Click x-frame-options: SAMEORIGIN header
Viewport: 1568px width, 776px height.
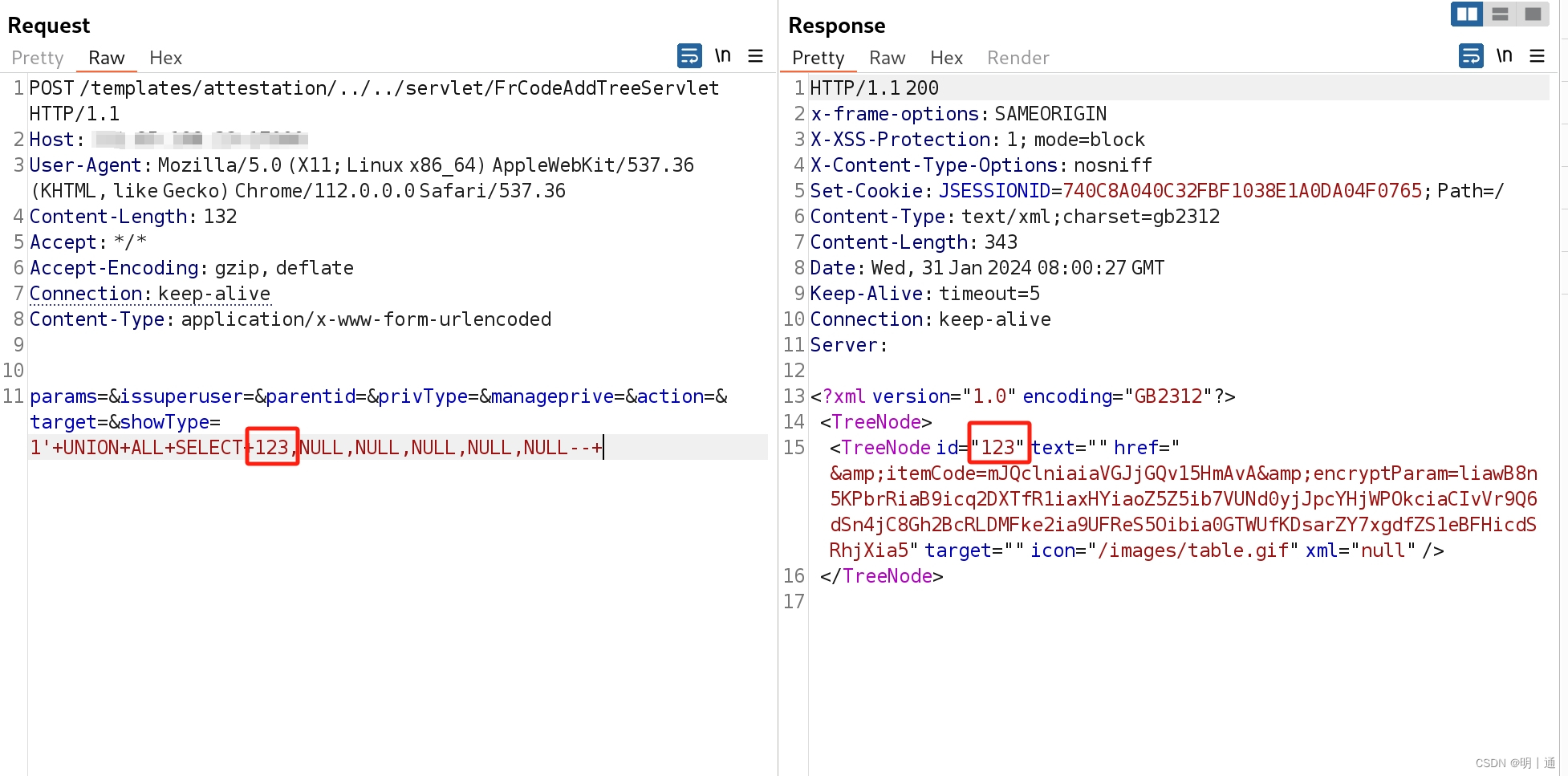[x=959, y=114]
